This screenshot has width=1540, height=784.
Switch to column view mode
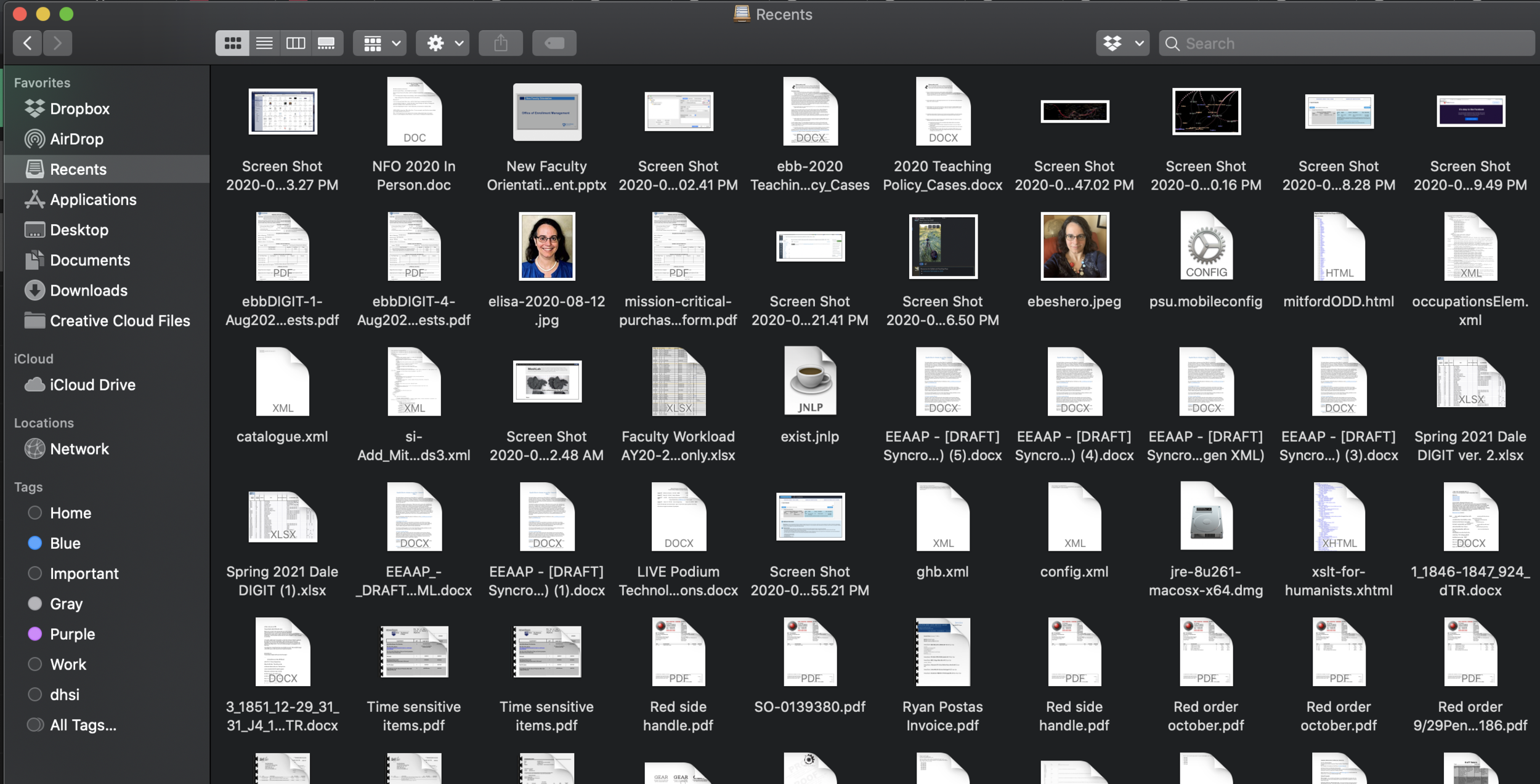click(x=296, y=43)
